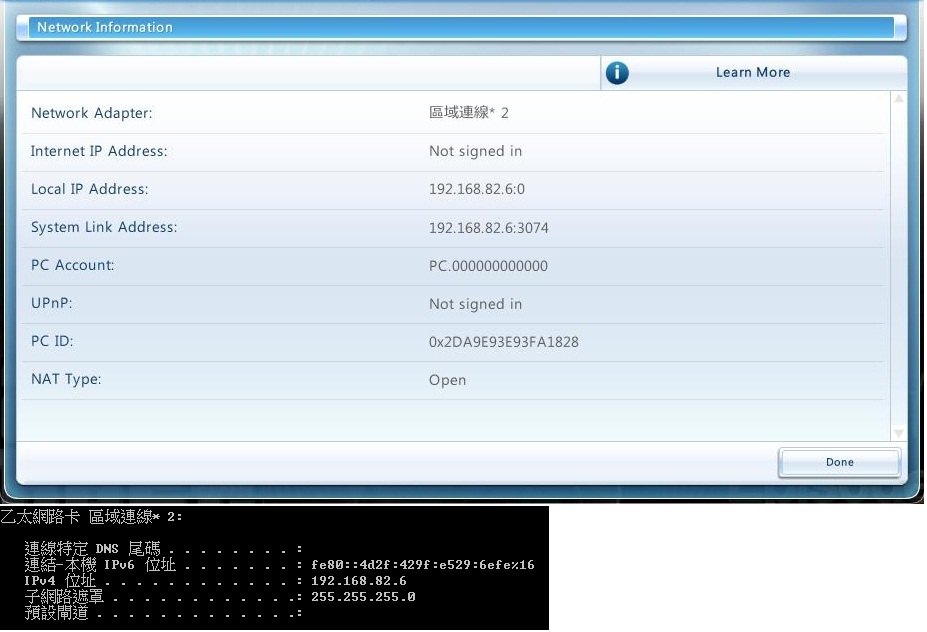Click the blue info icon beside Learn More
The width and height of the screenshot is (927, 632).
pyautogui.click(x=617, y=73)
